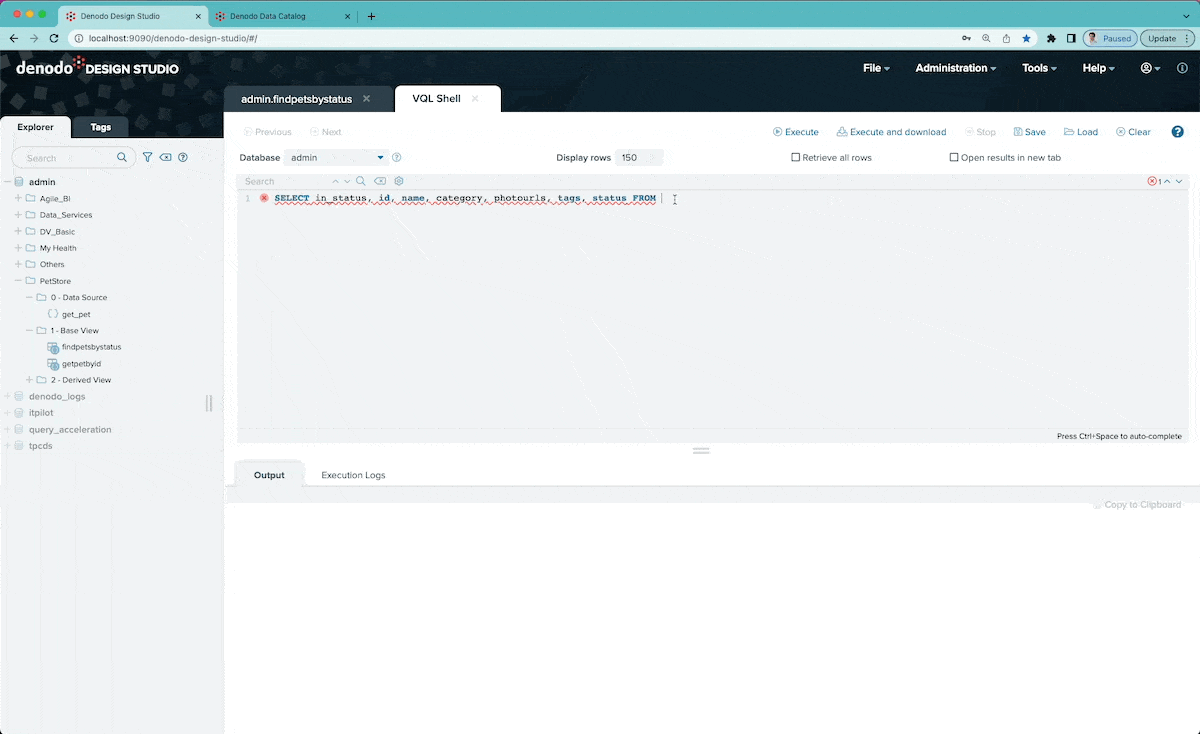
Task: Clear the editor search text
Action: 380,182
